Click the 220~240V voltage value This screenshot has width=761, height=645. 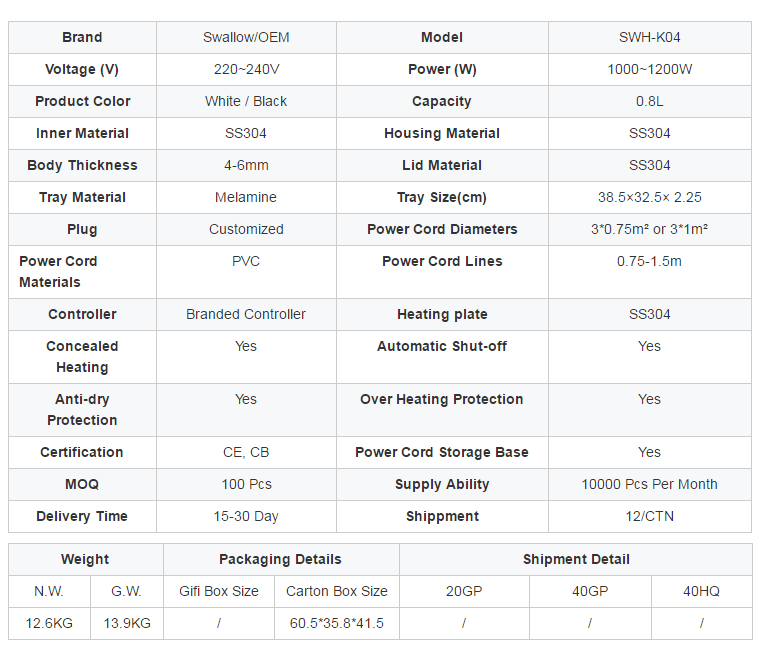coord(246,69)
